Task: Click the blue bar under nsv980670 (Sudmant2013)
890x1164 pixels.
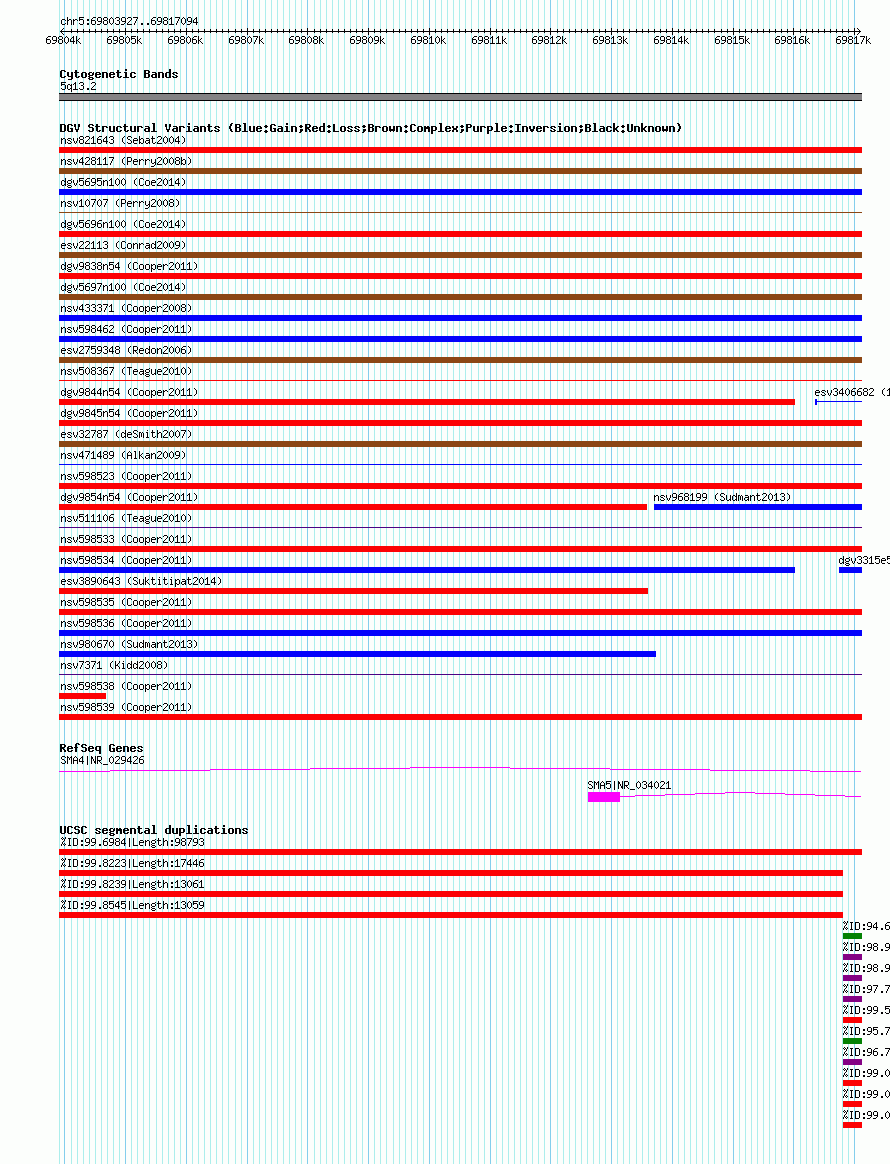Action: (x=358, y=654)
